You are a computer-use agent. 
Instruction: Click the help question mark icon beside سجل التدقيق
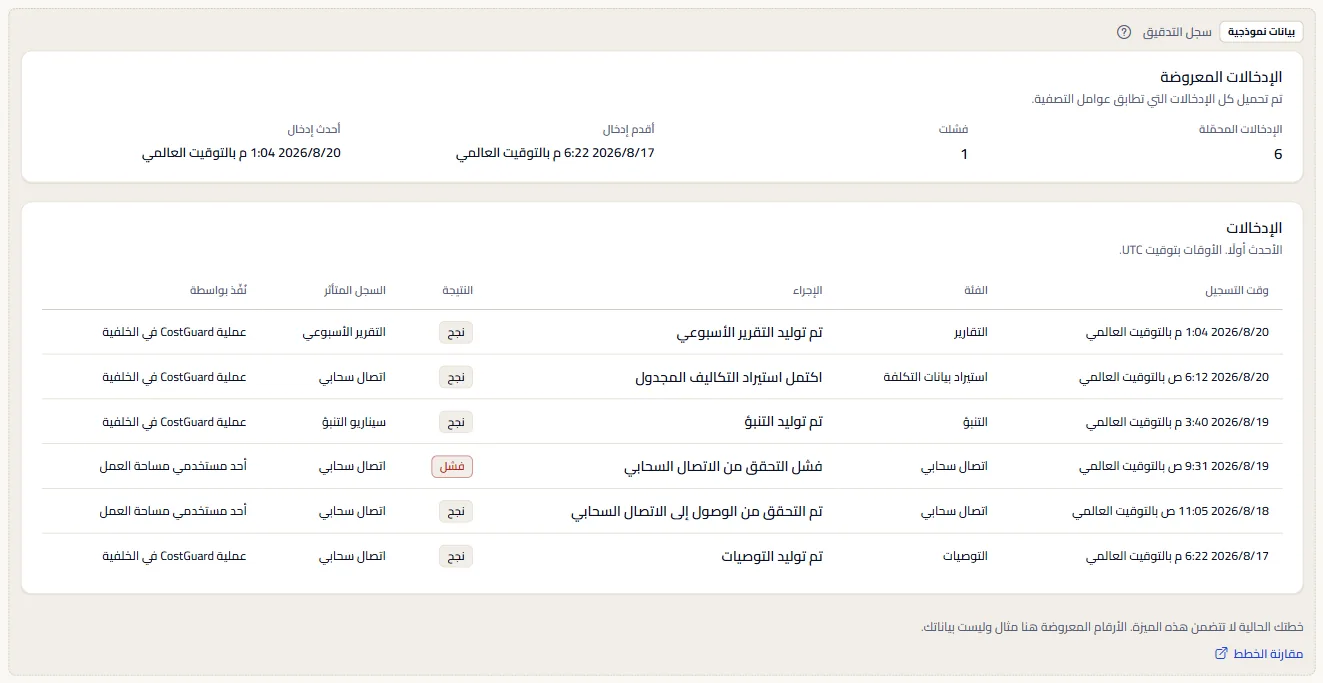(1124, 32)
